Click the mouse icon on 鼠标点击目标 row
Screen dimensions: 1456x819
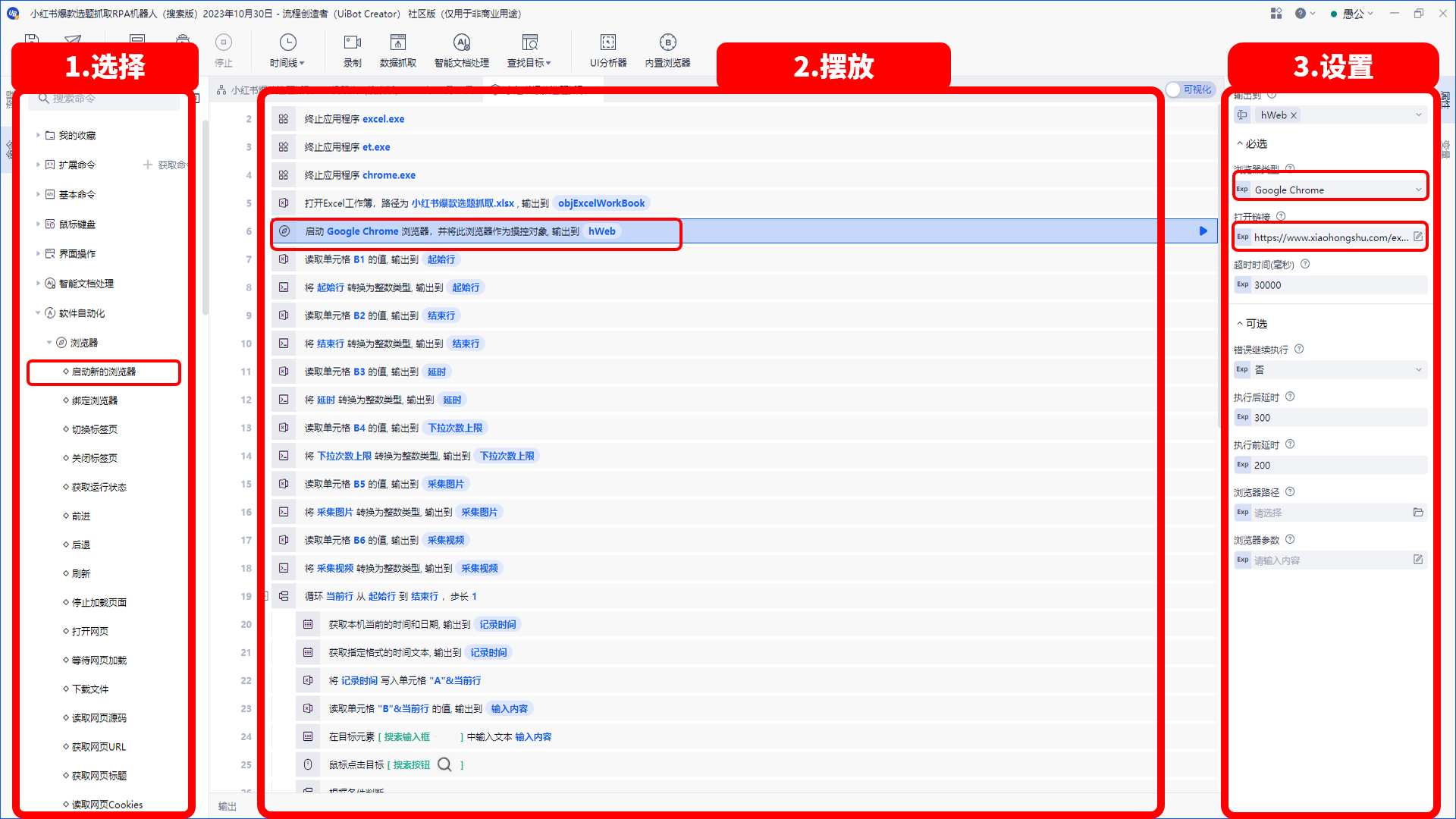308,764
